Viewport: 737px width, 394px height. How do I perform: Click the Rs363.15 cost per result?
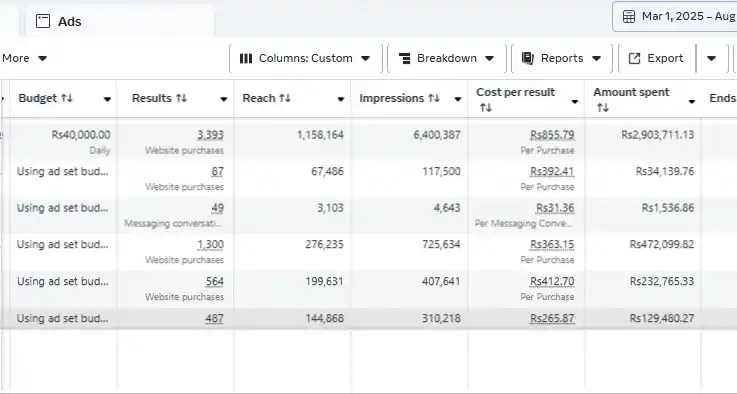[x=552, y=245]
